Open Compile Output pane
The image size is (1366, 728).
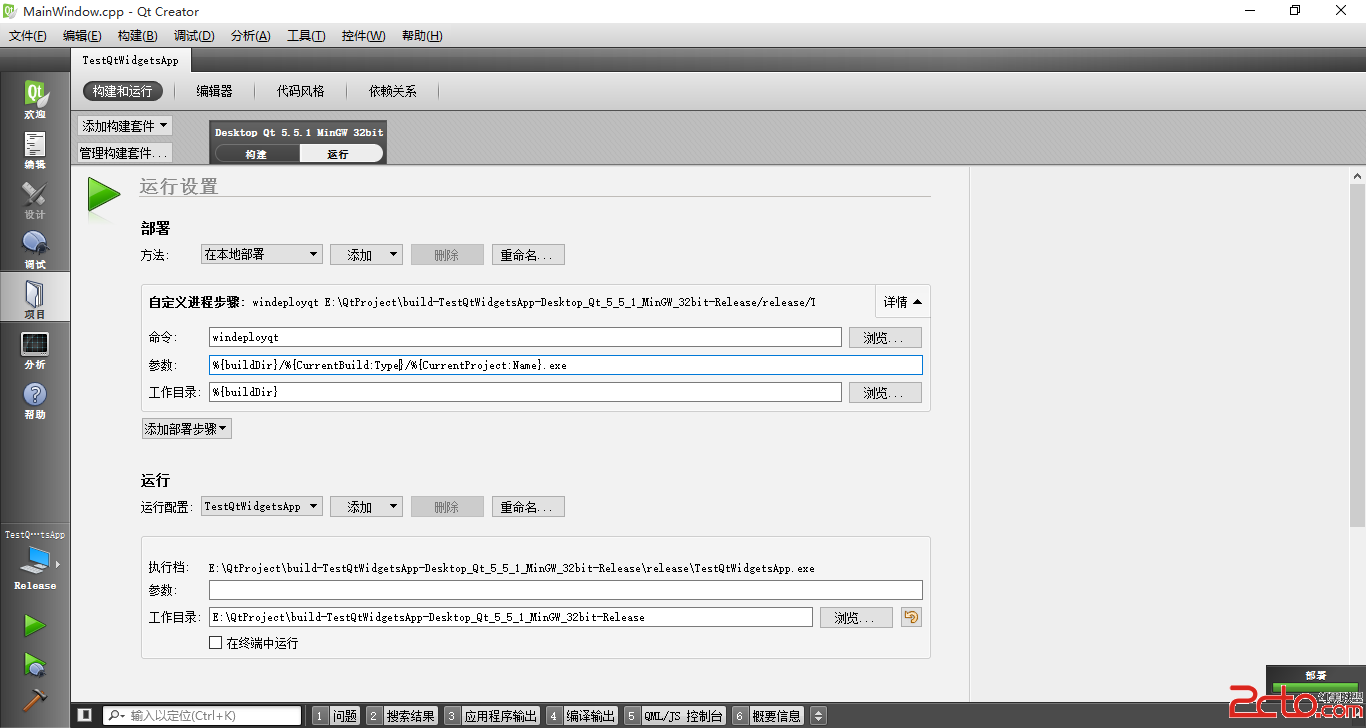click(x=582, y=716)
